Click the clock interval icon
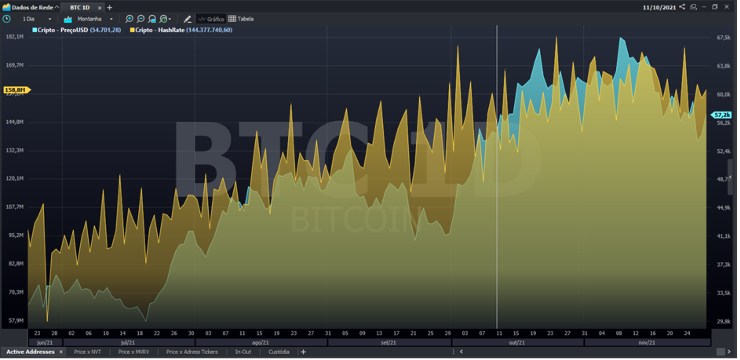740x360 pixels. (x=7, y=19)
